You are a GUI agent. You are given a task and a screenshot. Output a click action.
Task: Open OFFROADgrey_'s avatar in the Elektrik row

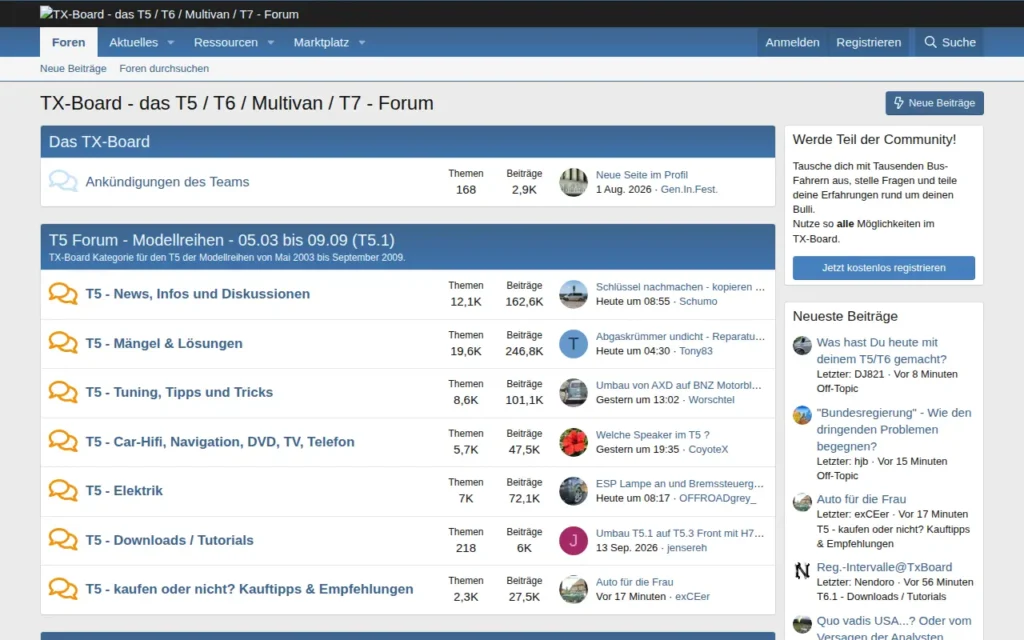tap(573, 491)
